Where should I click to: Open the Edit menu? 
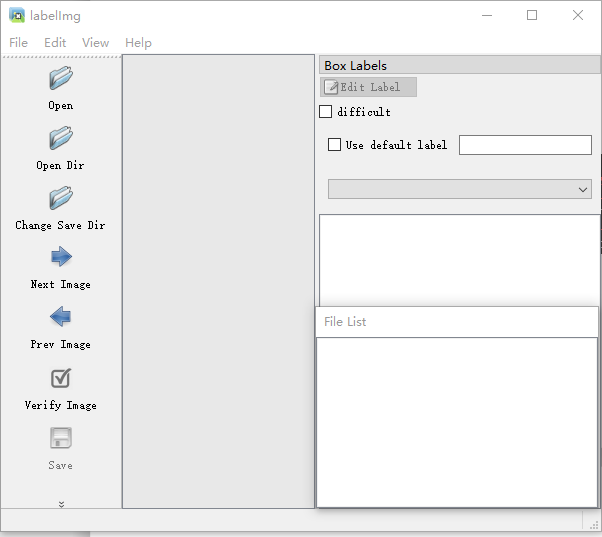55,43
